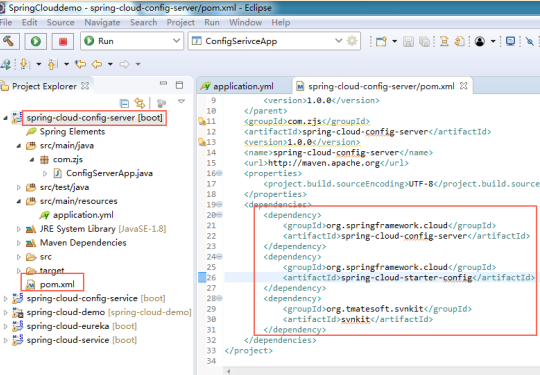The height and width of the screenshot is (375, 540).
Task: Click the Collapse All icon in Project Explorer
Action: [x=124, y=103]
